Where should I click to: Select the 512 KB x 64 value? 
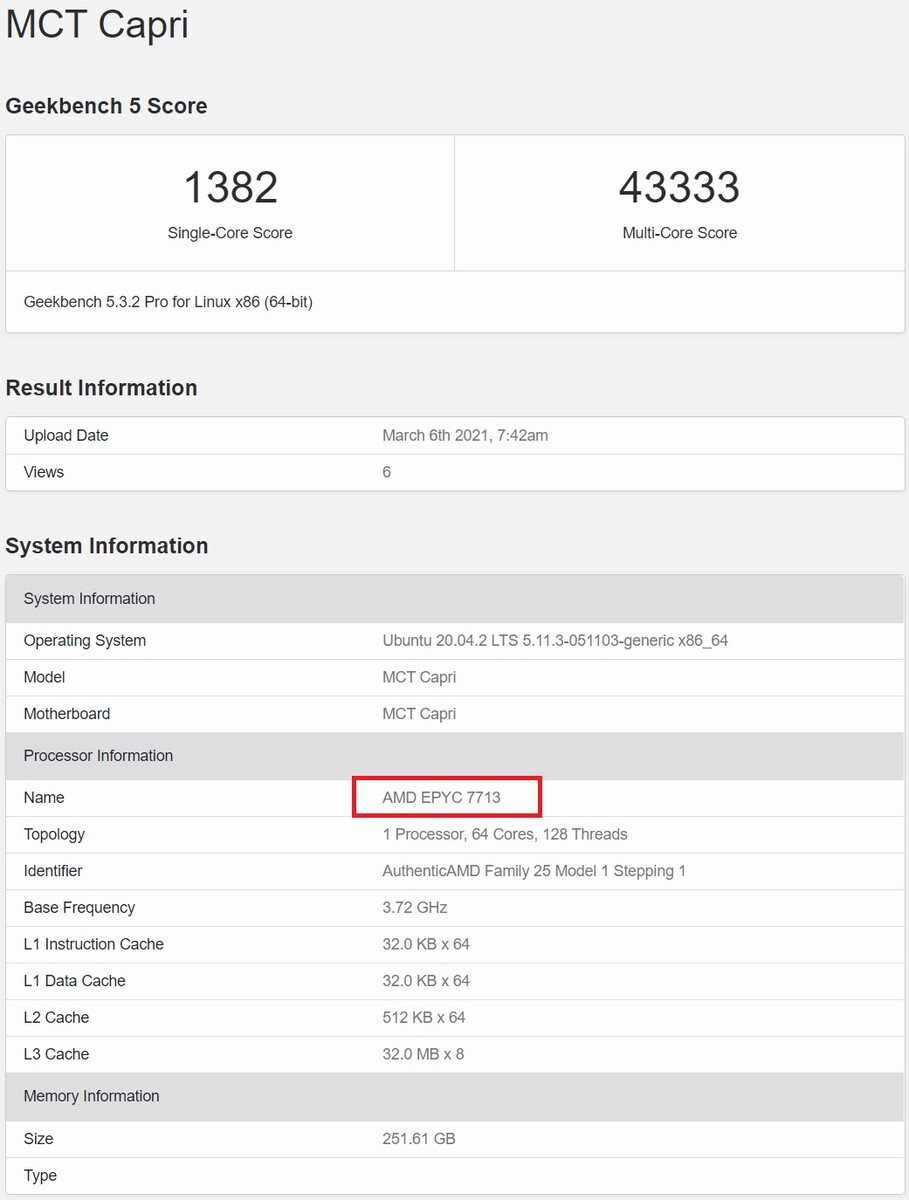click(424, 1018)
